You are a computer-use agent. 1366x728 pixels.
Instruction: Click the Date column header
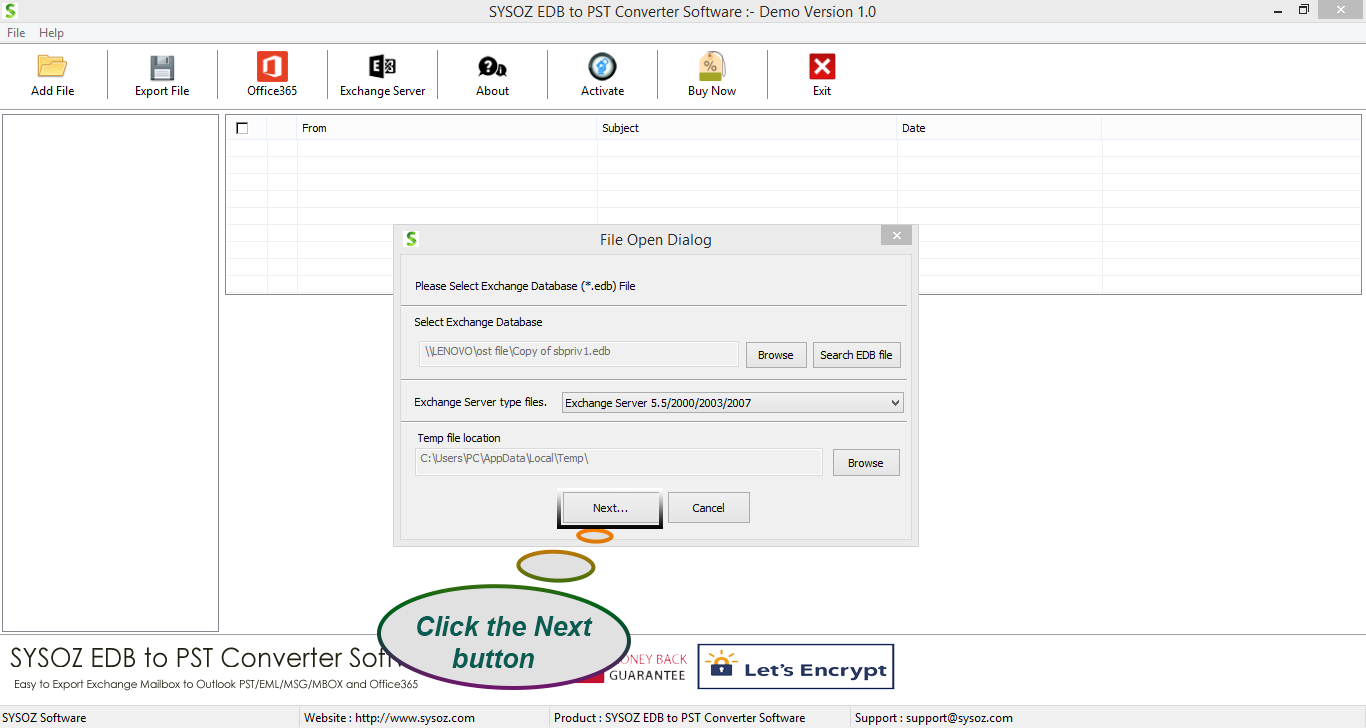point(999,128)
